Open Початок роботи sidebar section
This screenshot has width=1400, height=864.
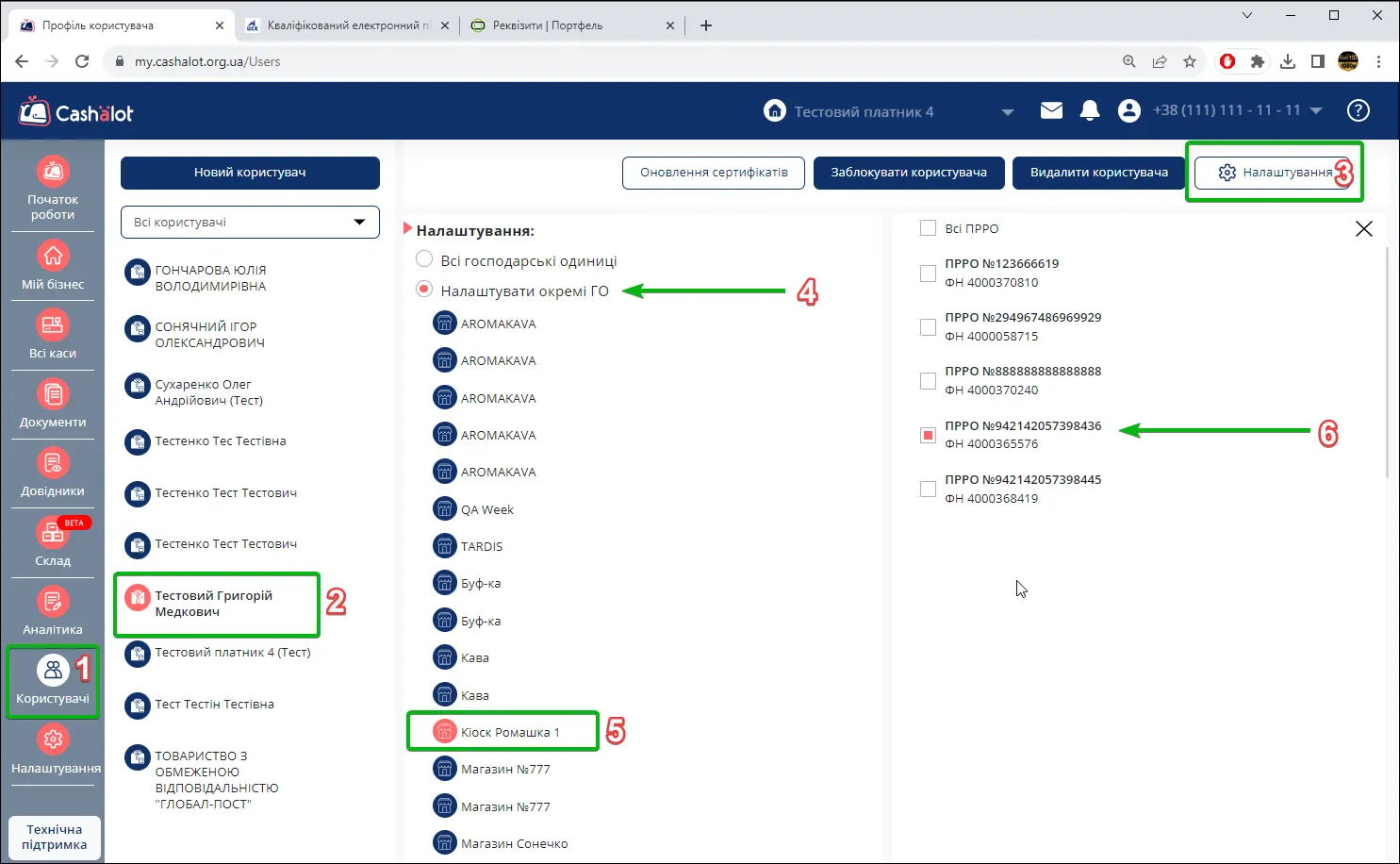pos(53,189)
